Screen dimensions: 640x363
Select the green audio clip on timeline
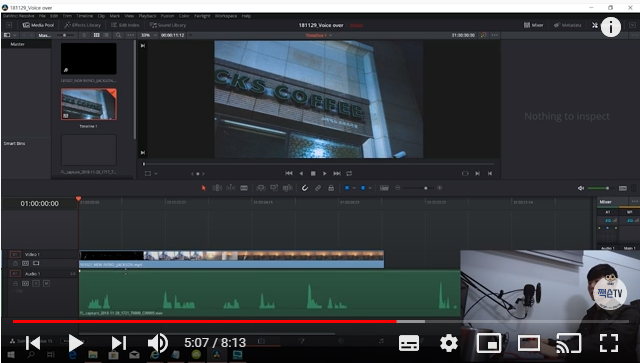(269, 293)
